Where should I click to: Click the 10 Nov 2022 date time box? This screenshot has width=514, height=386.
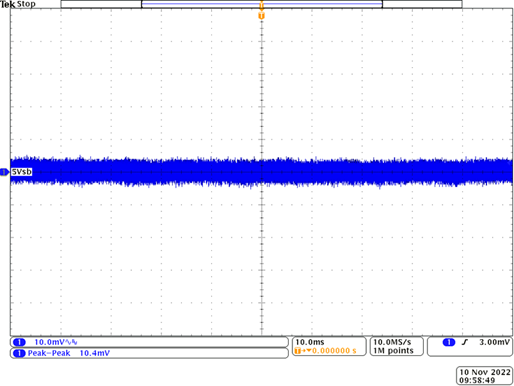pos(484,376)
